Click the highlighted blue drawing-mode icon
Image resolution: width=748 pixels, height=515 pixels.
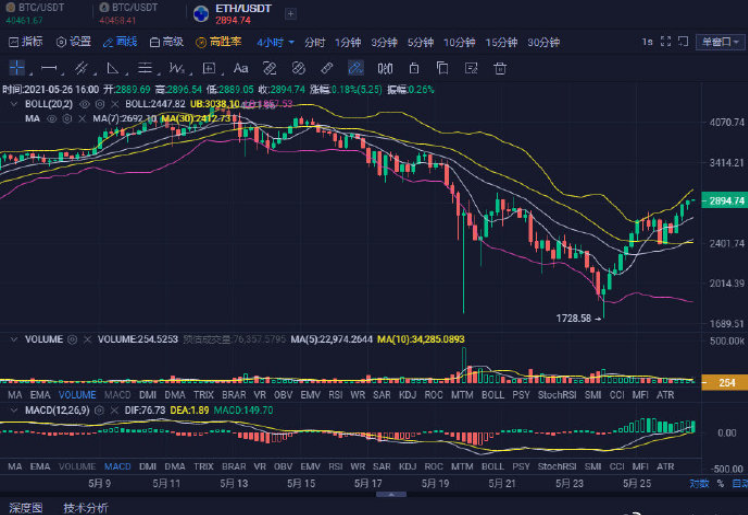(356, 68)
